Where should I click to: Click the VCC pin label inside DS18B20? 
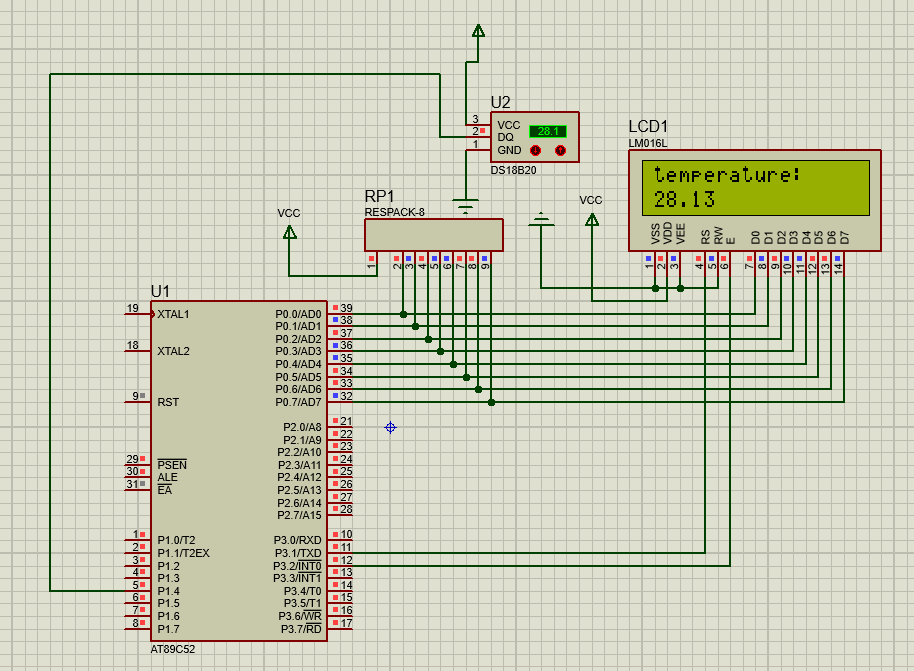508,125
